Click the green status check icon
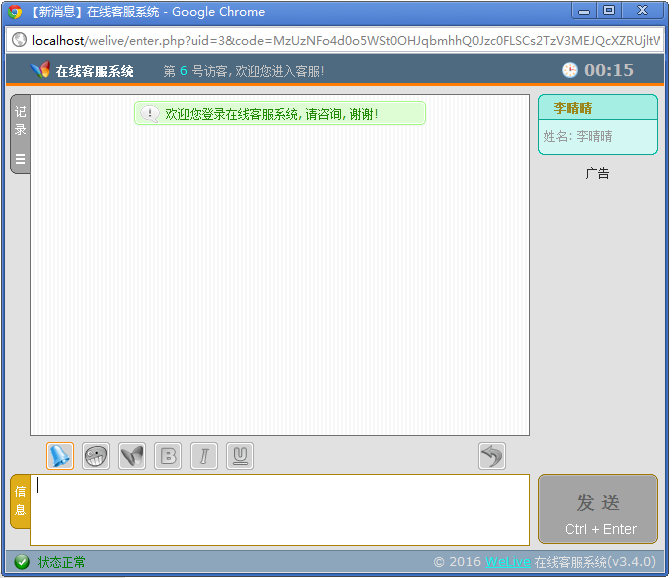Viewport: 672px width, 578px height. click(x=22, y=562)
